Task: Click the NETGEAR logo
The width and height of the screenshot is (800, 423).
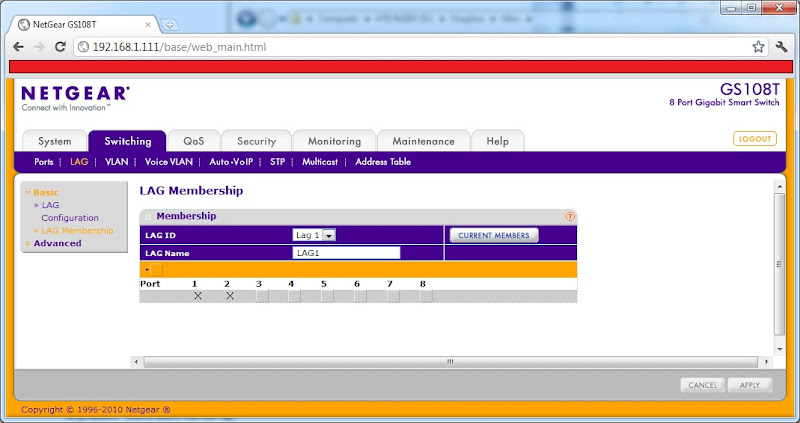Action: pos(76,93)
